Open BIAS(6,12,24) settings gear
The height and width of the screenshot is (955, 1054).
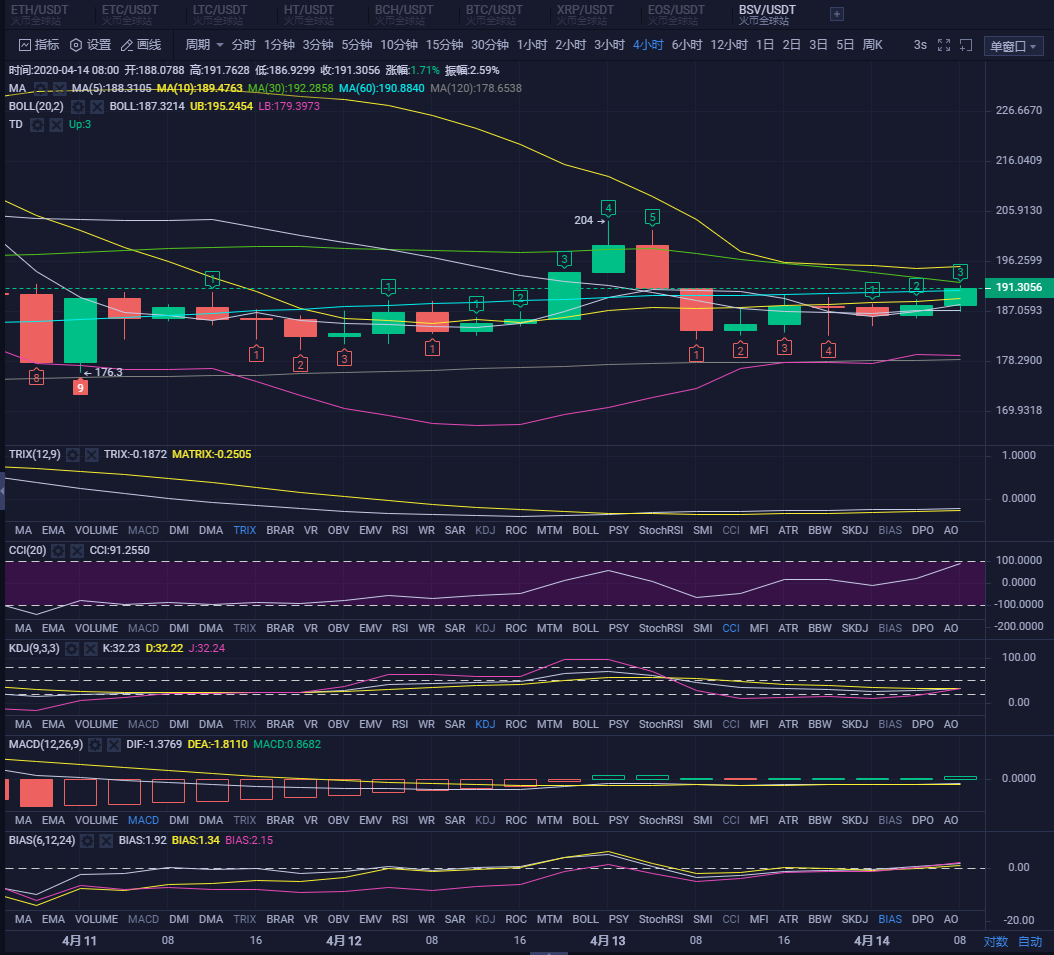tap(87, 841)
